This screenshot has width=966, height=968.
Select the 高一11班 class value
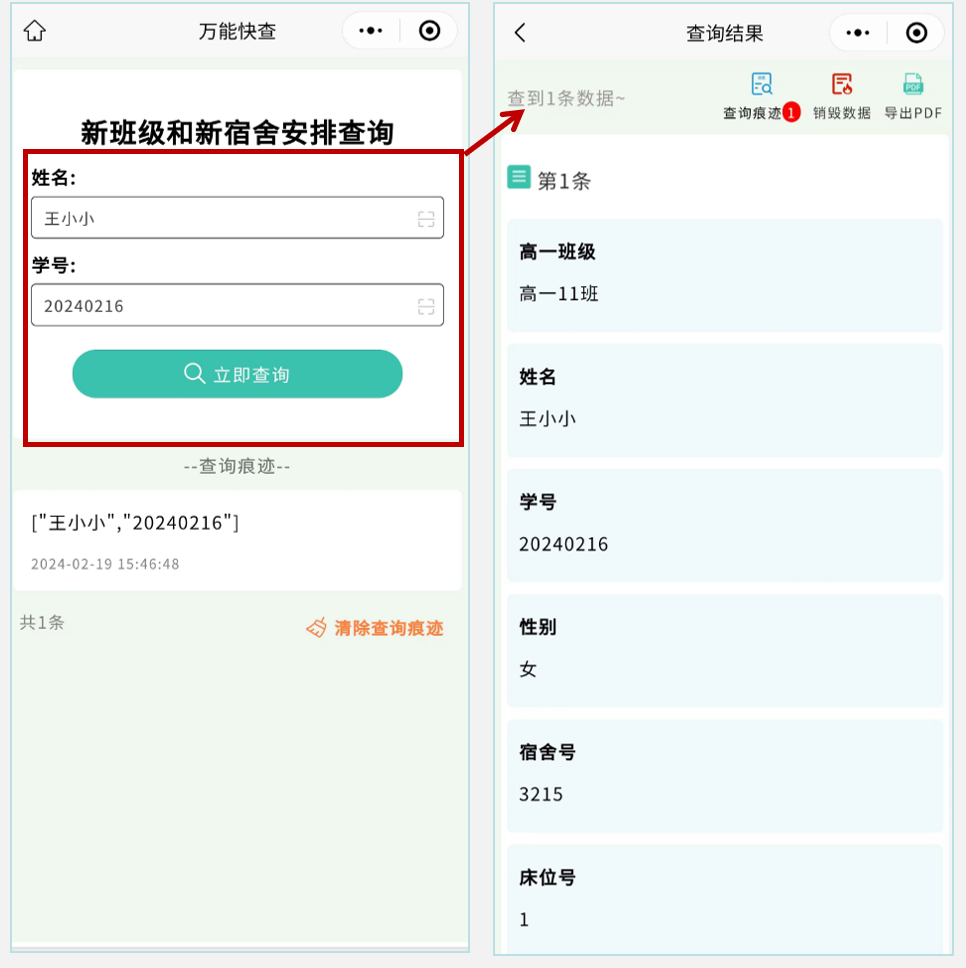coord(559,293)
